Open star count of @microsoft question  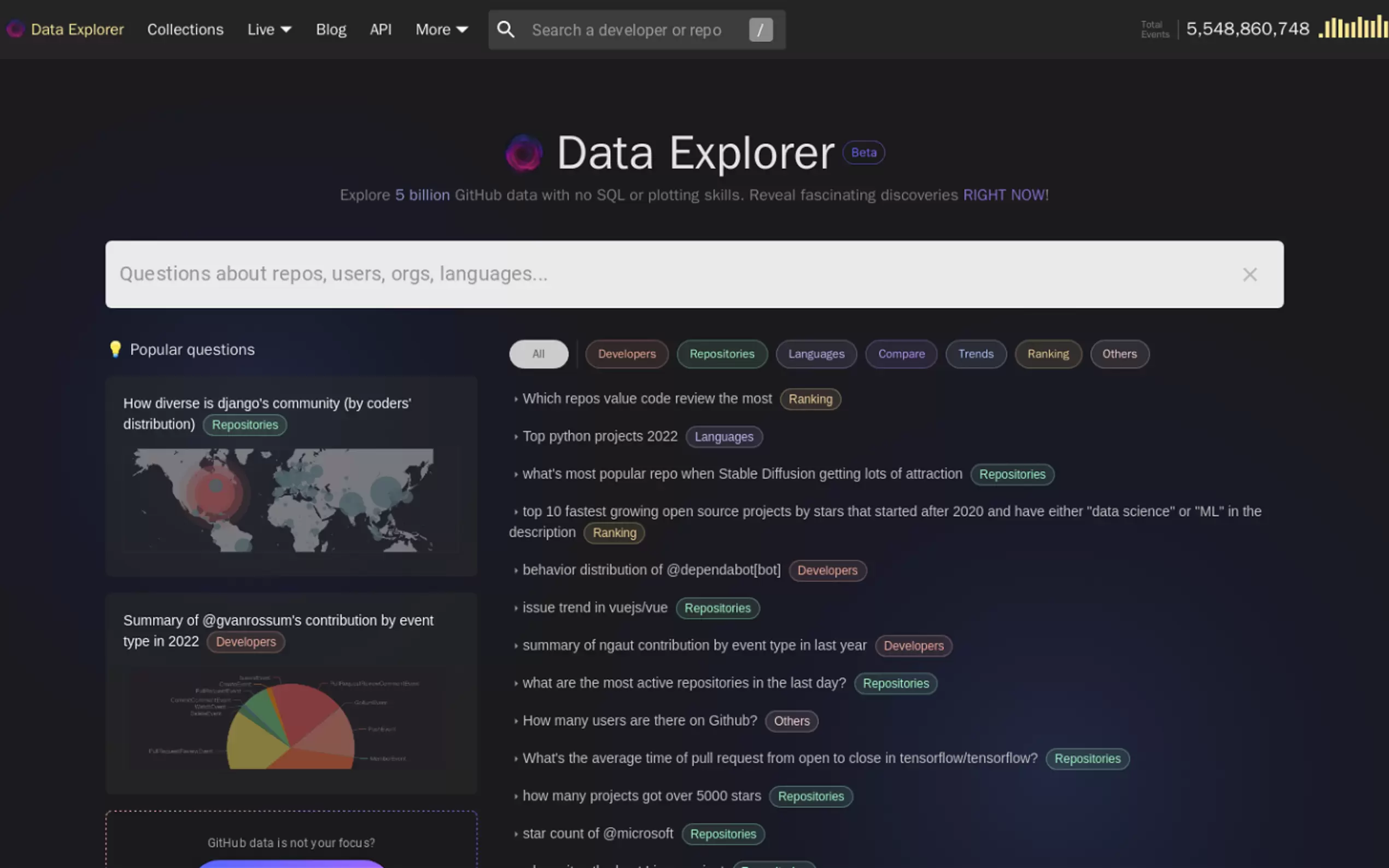point(598,833)
